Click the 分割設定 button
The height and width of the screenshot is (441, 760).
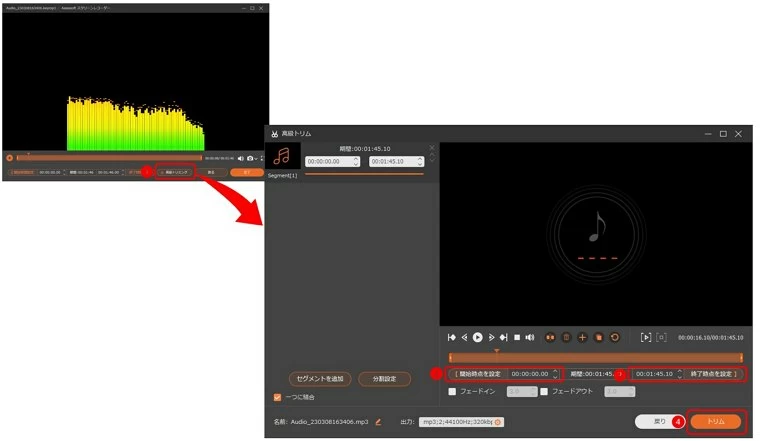click(384, 379)
